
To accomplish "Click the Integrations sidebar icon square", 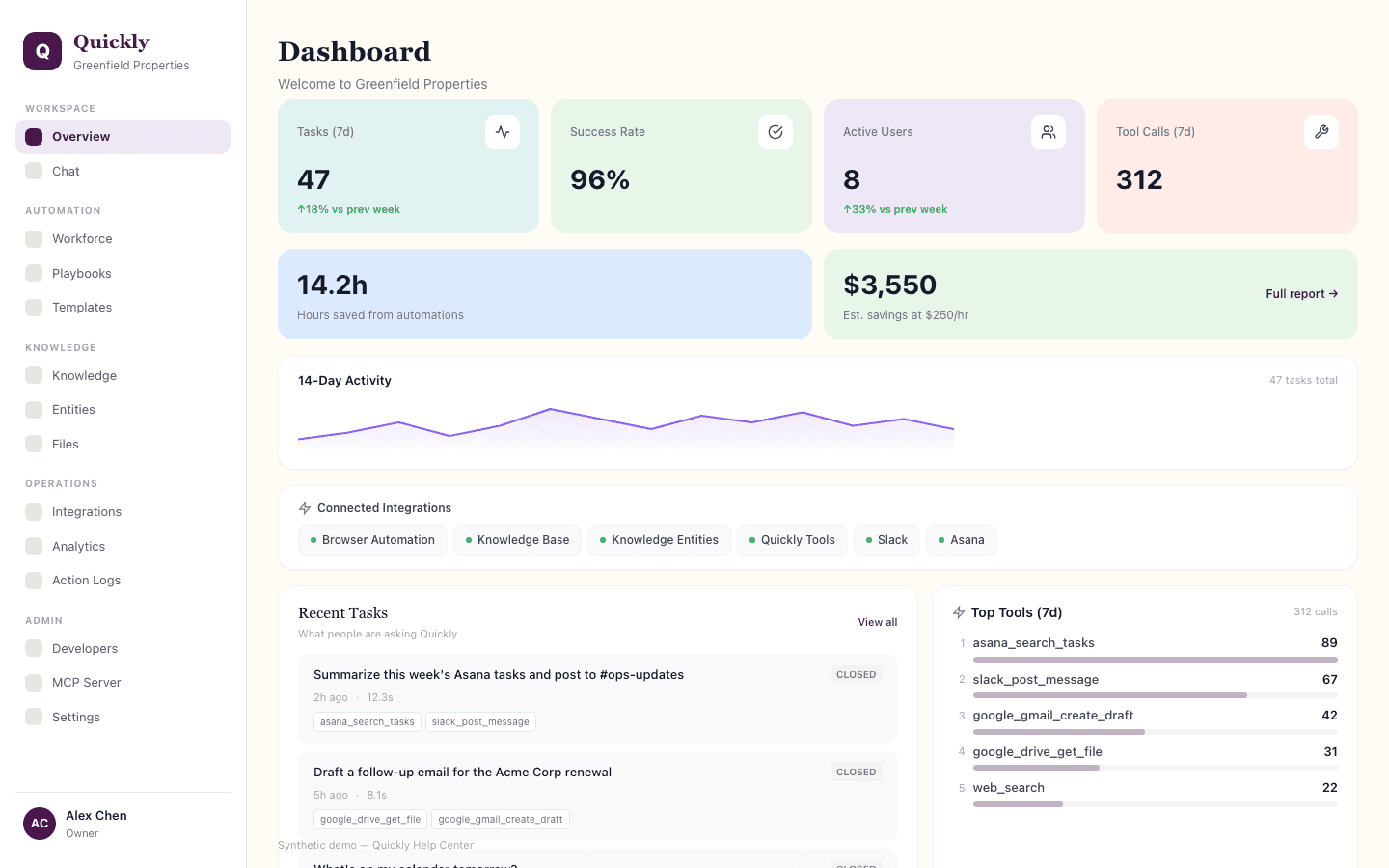I will (34, 512).
